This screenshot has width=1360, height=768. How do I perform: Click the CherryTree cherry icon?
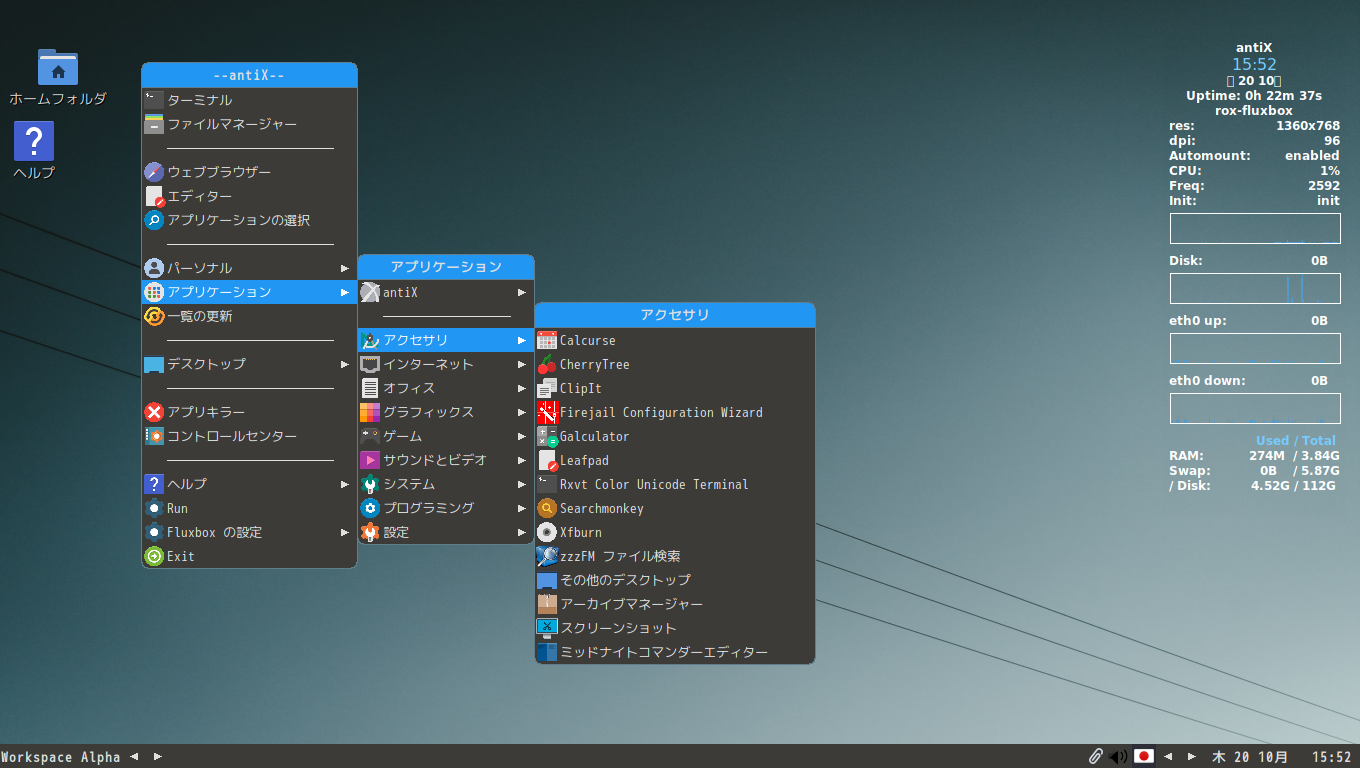tap(547, 364)
